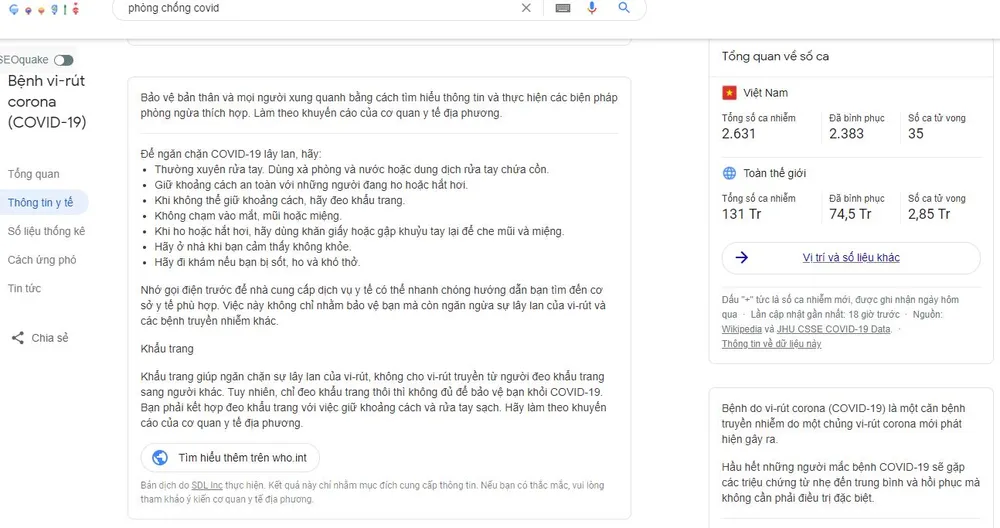Click the Nhớ gọi điện trước paragraph
Screen dimensions: 1000x528
click(x=373, y=305)
